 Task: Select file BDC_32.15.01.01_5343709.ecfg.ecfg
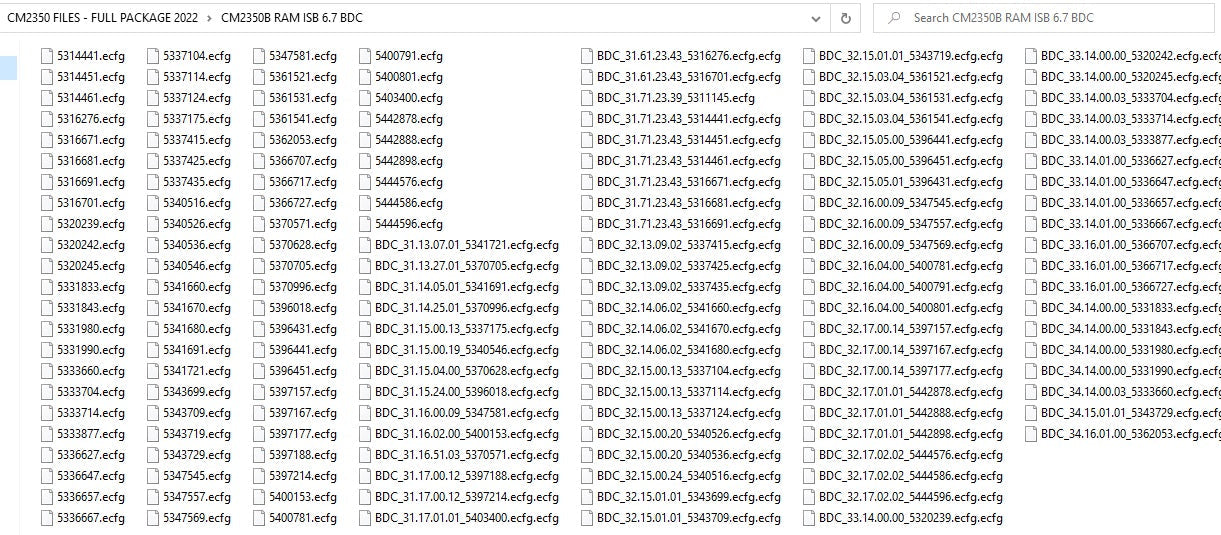tap(688, 518)
